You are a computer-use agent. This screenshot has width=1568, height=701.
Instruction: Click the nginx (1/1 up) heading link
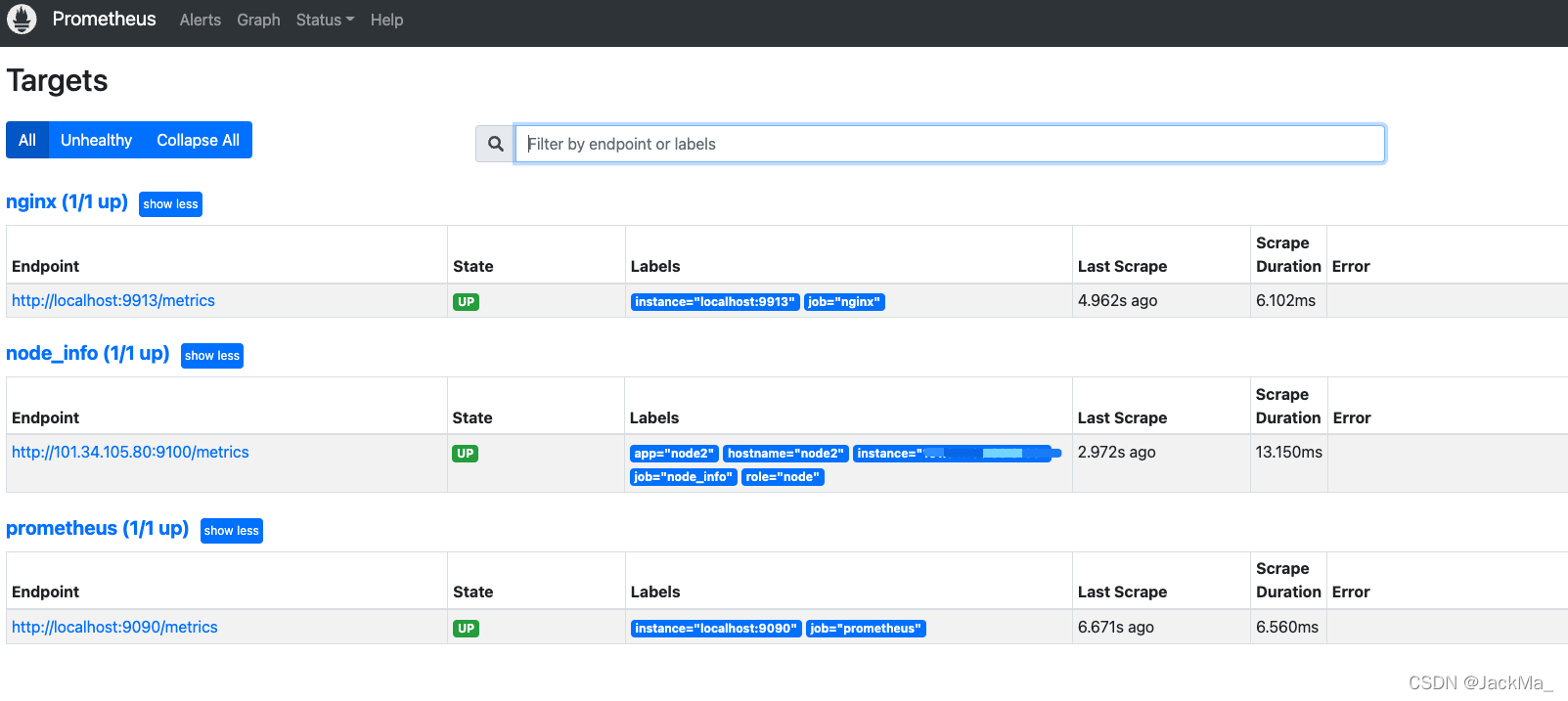pyautogui.click(x=67, y=201)
